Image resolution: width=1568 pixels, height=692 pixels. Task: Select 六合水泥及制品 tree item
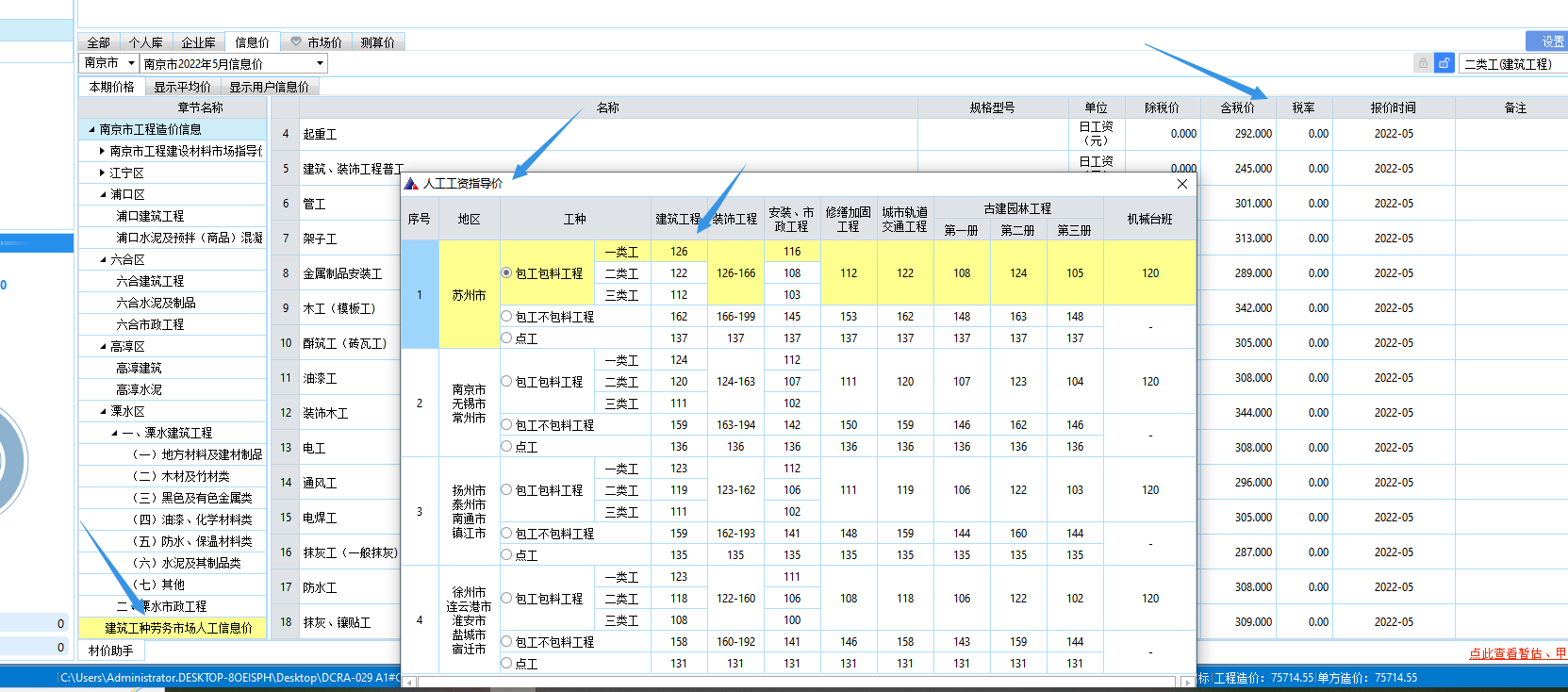coord(156,303)
